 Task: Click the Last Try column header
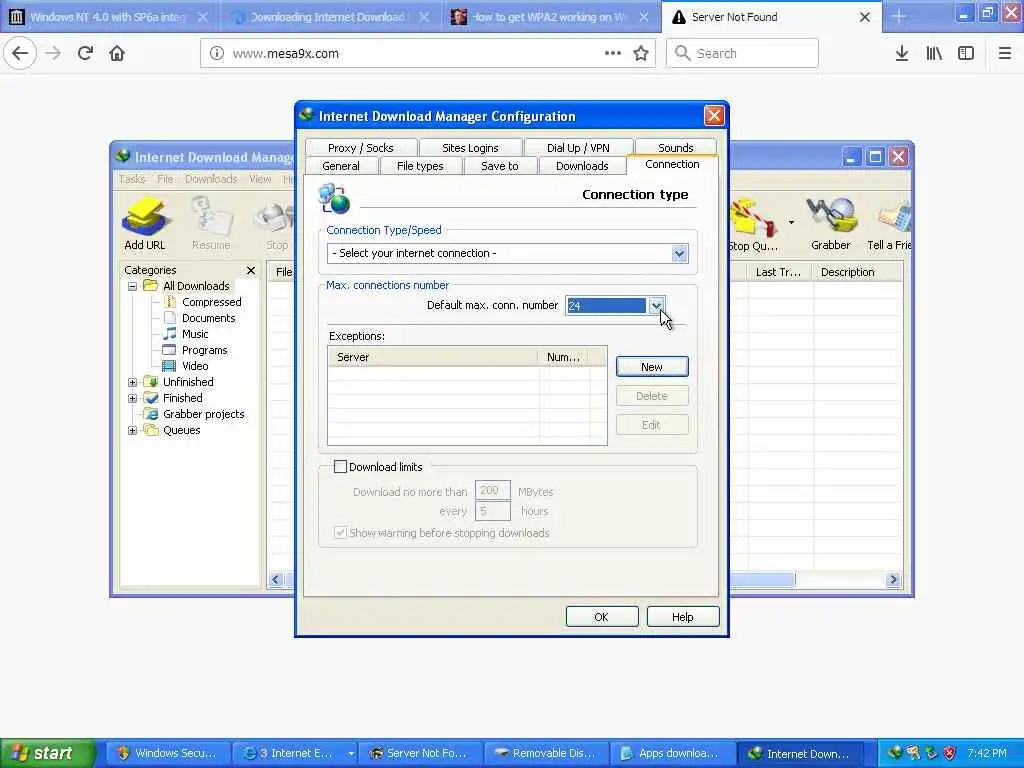(x=778, y=272)
